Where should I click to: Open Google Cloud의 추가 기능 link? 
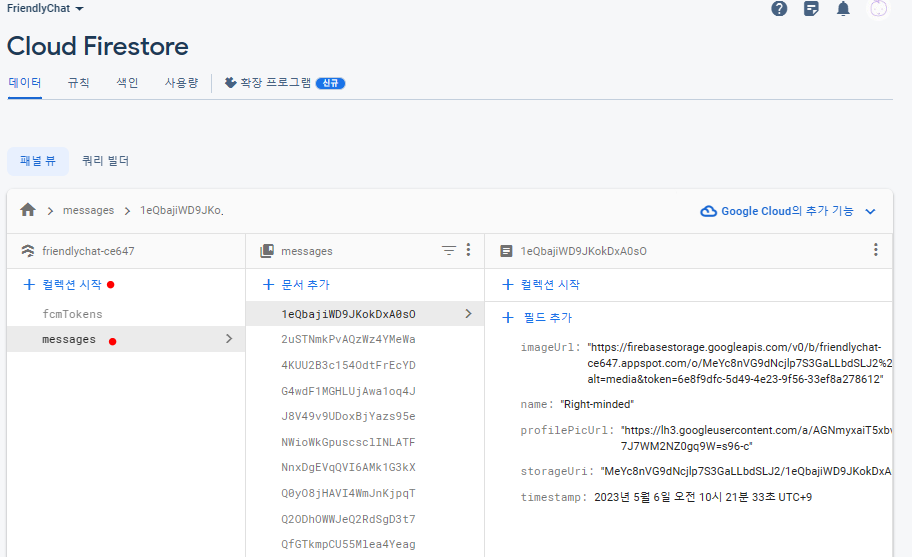[787, 211]
